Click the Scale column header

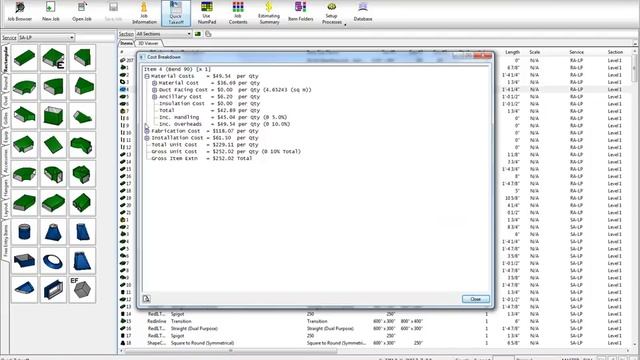534,52
